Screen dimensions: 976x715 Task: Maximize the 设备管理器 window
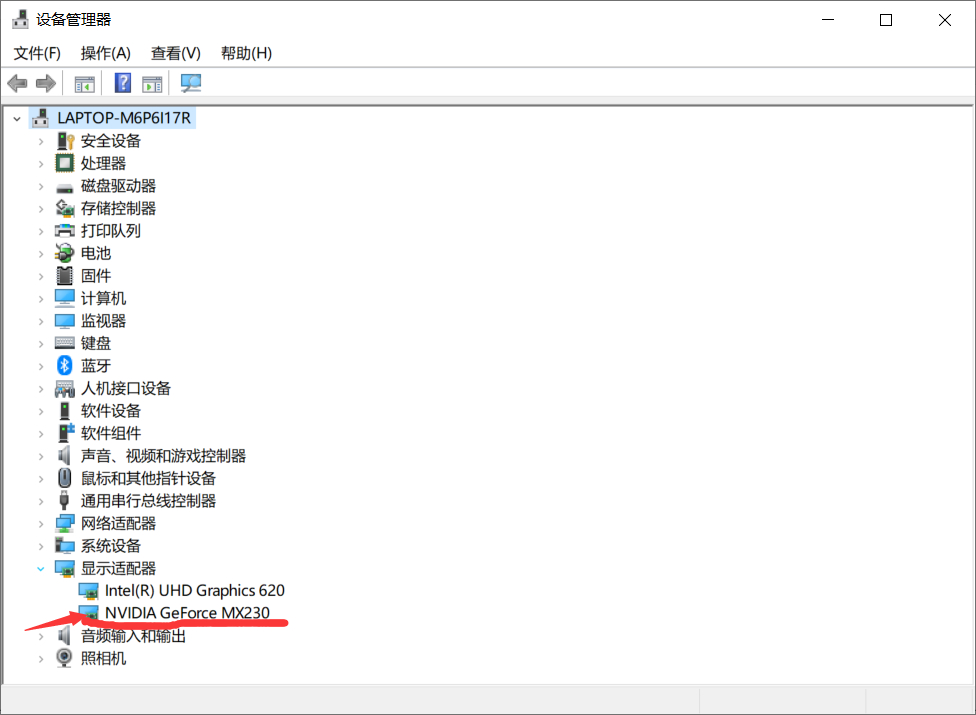886,20
